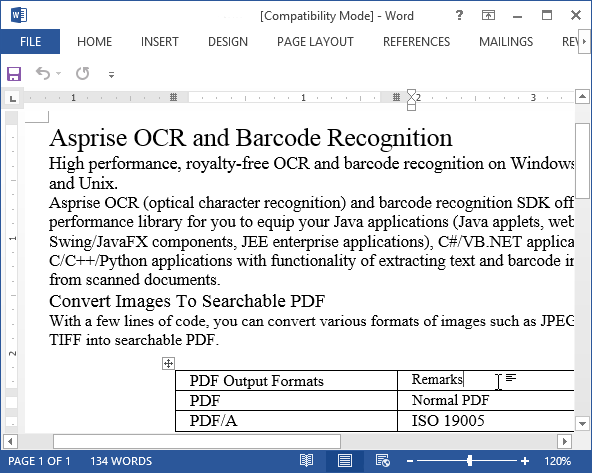
Task: Open the DESIGN ribbon tab
Action: (x=228, y=42)
